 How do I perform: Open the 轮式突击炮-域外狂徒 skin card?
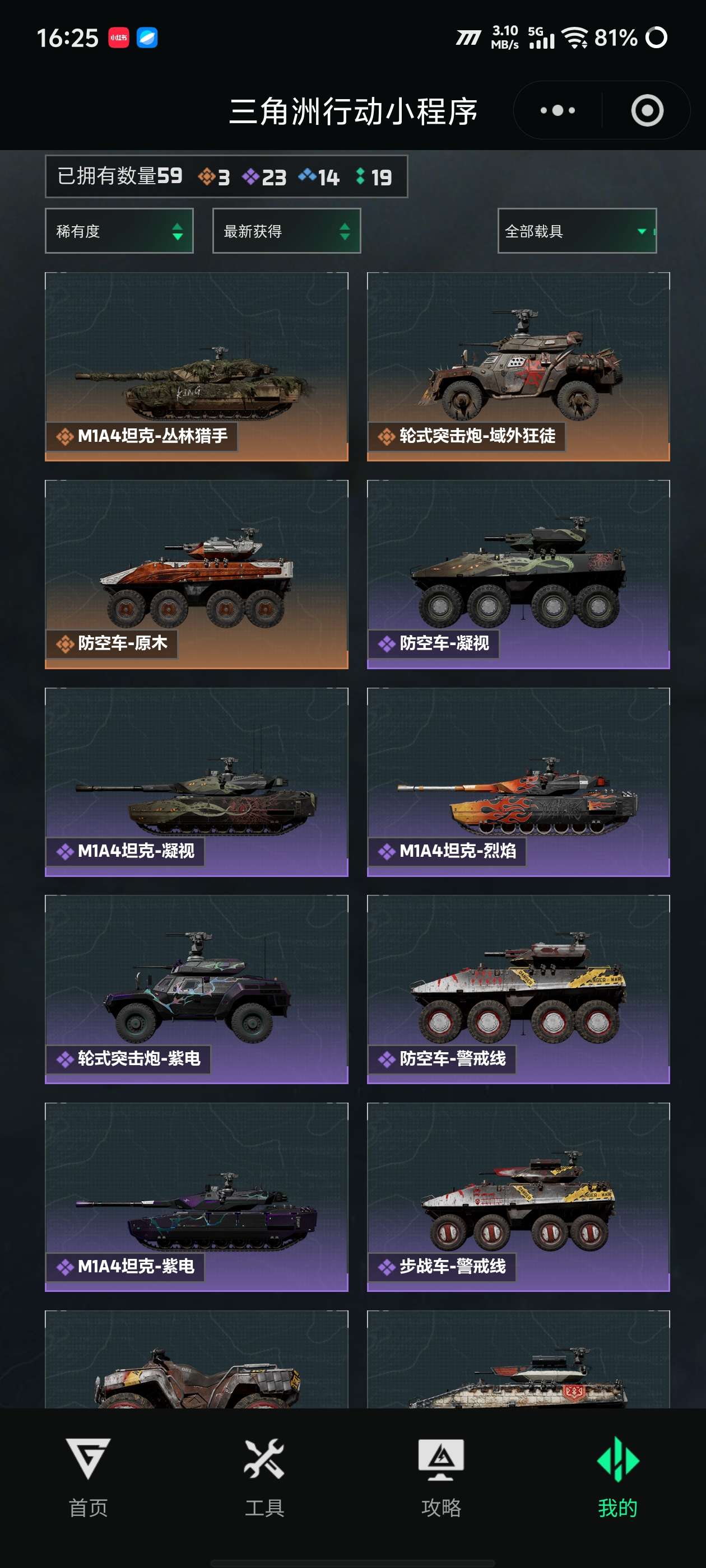518,366
